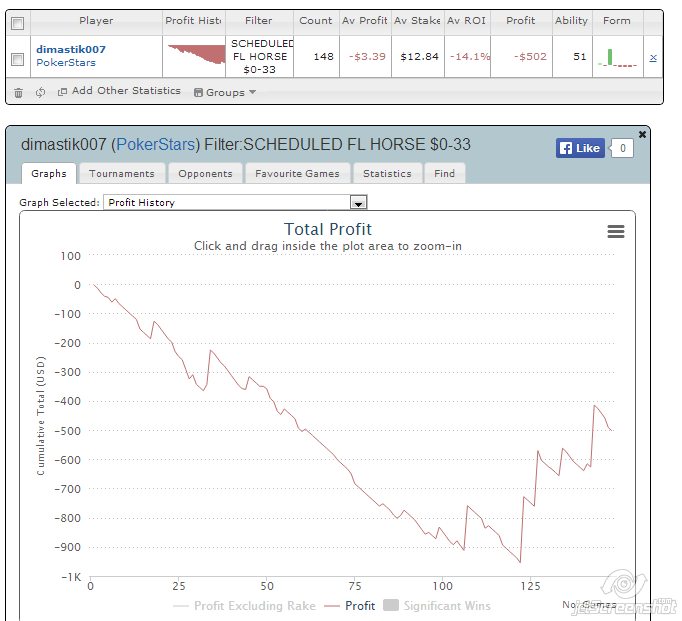Sort by the Form column header
The height and width of the screenshot is (621, 682).
pyautogui.click(x=617, y=20)
